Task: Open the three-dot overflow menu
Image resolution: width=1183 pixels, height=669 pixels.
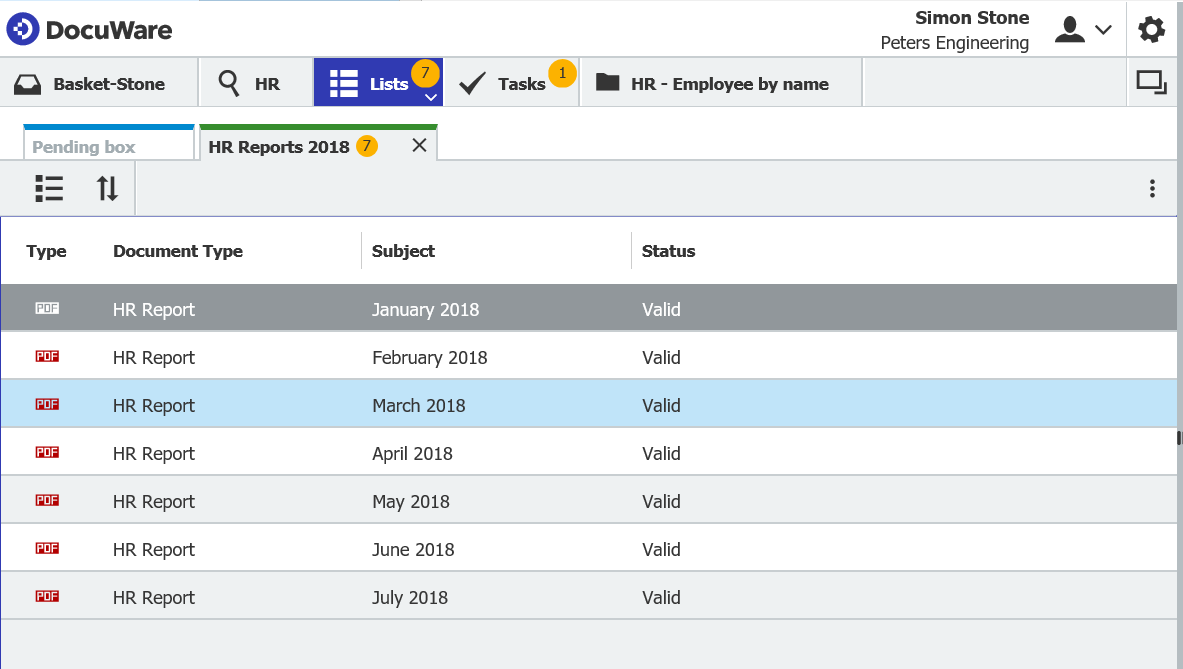Action: pos(1152,188)
